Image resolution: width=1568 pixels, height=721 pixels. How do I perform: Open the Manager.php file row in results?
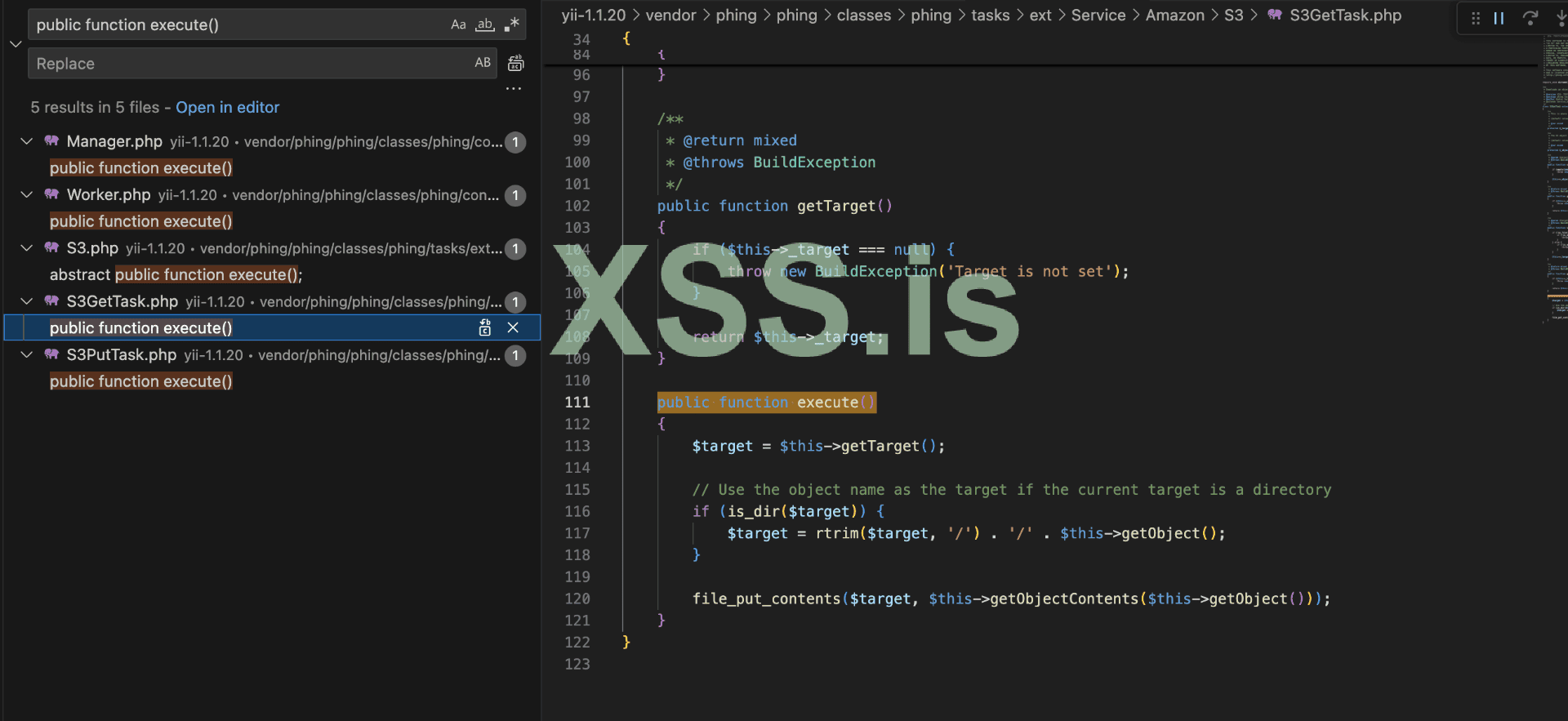273,141
